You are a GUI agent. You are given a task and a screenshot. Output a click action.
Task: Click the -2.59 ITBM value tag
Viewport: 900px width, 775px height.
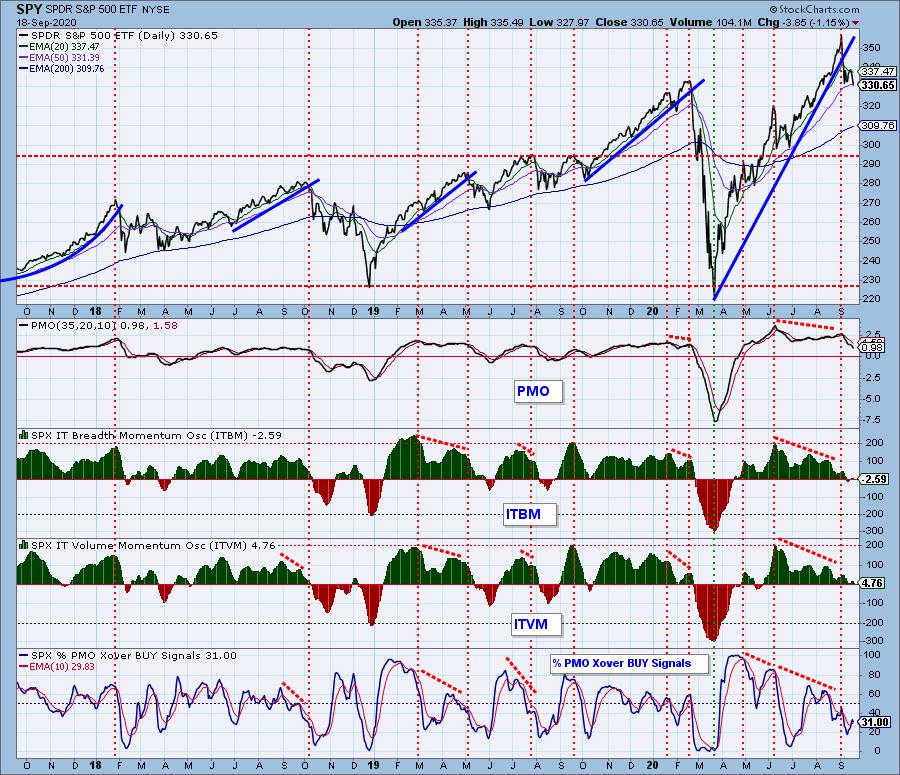click(x=874, y=479)
